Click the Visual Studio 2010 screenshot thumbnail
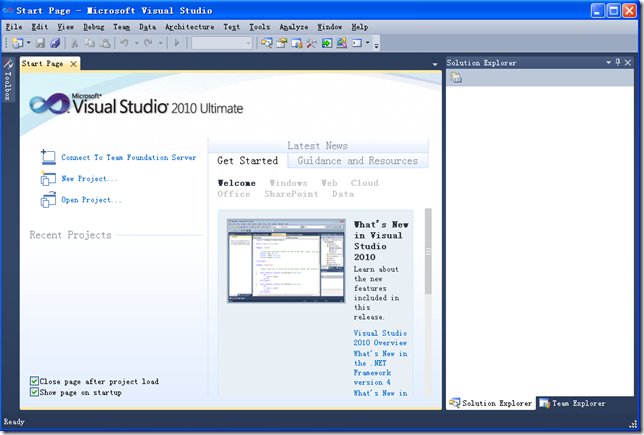 [286, 261]
